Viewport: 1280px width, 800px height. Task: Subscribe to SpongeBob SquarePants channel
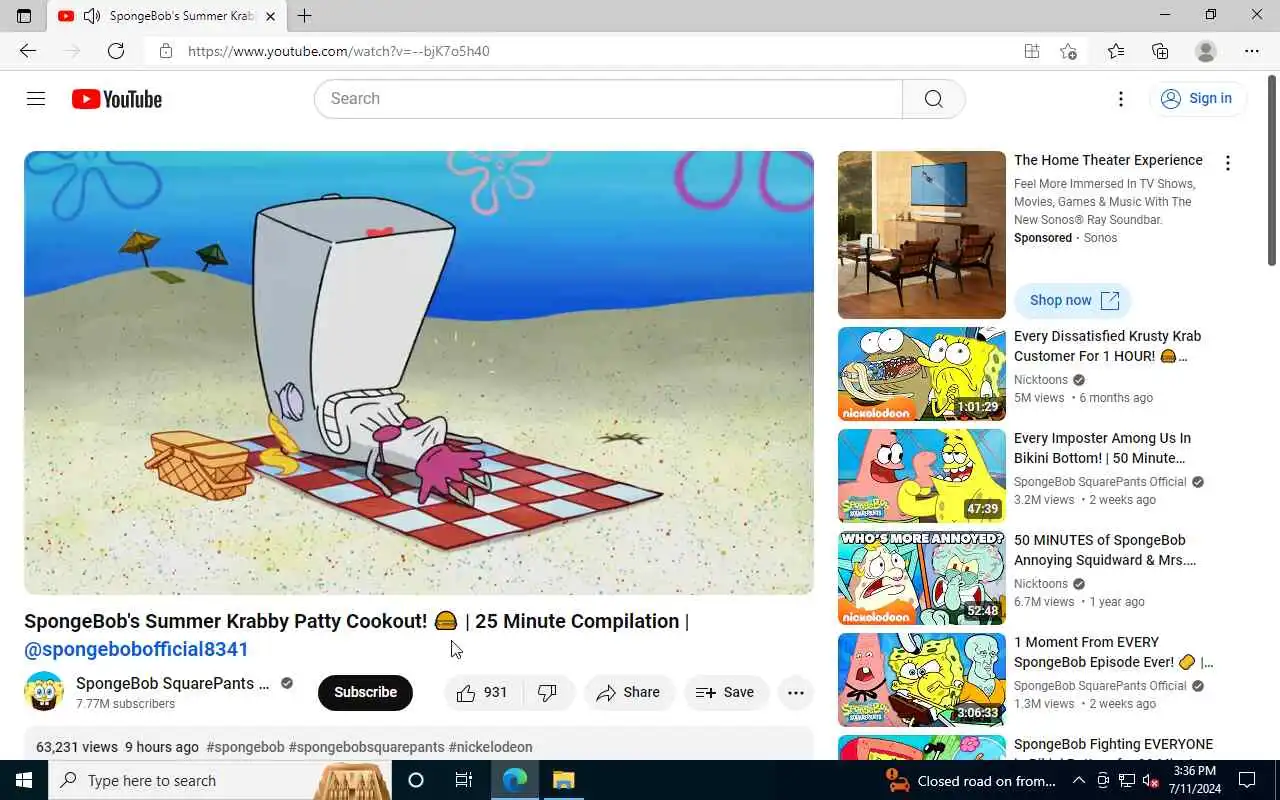365,692
